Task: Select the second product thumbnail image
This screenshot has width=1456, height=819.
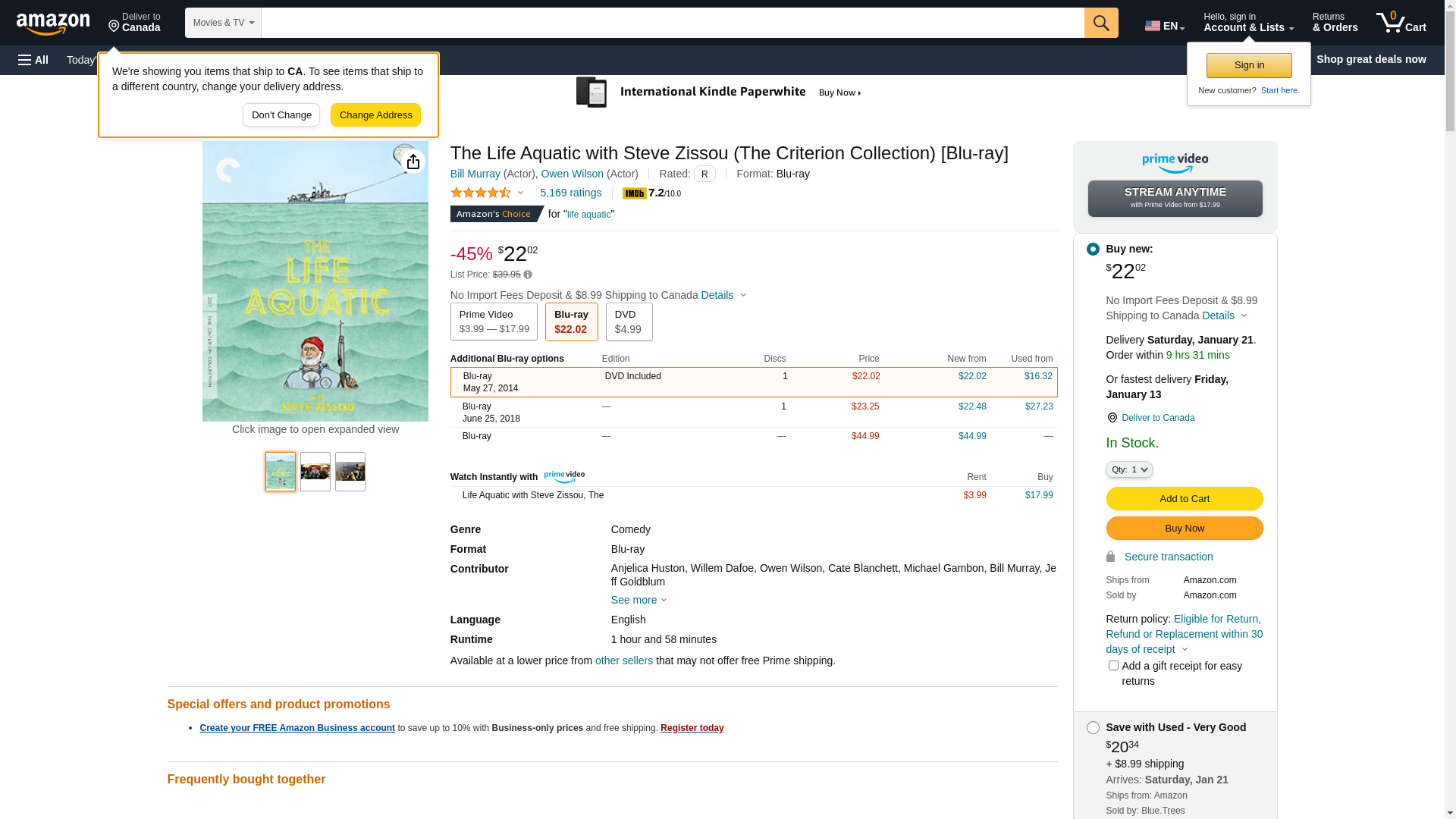Action: 315,472
